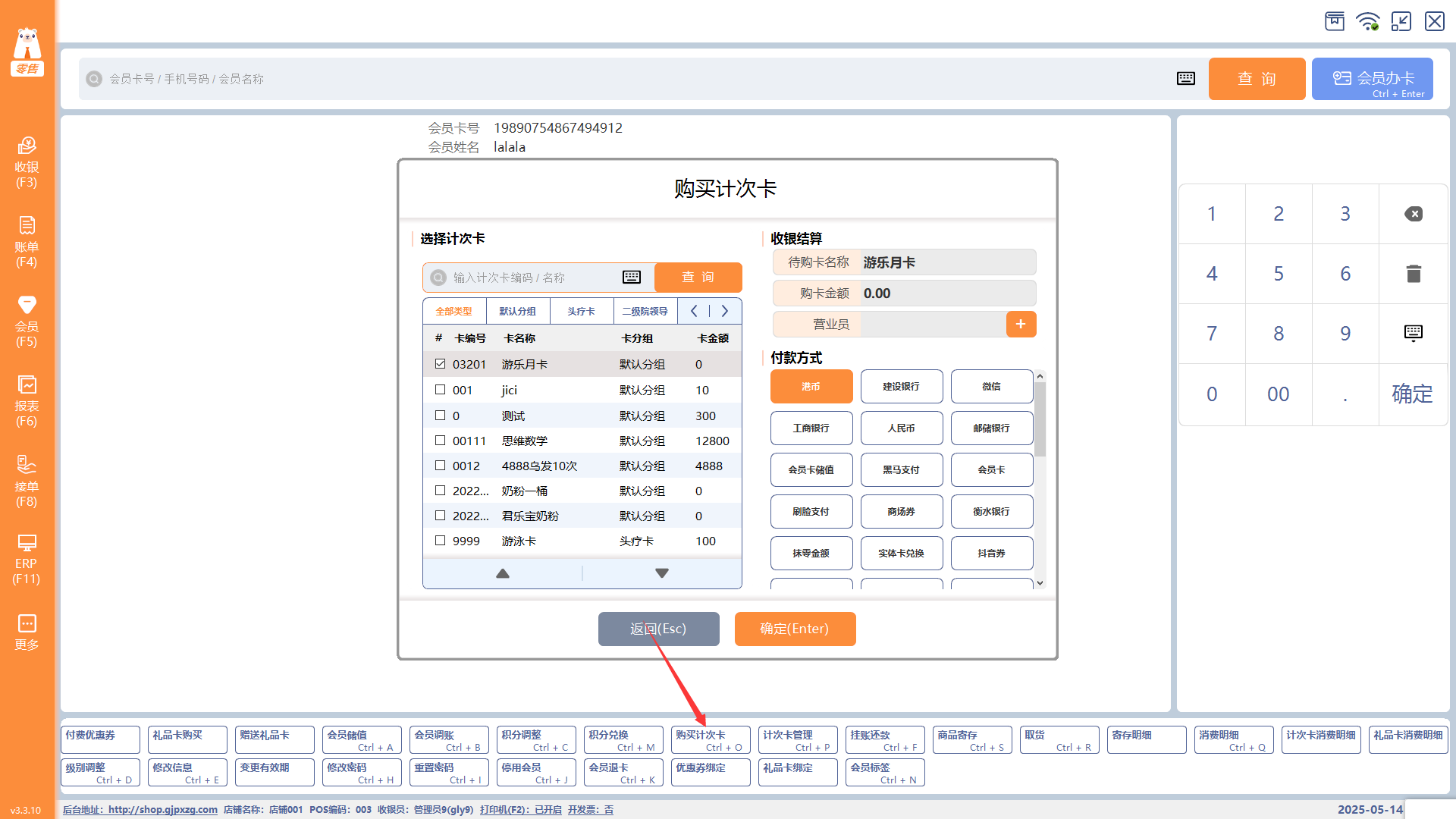Viewport: 1456px width, 819px height.
Task: Click the up triangle below card list
Action: pyautogui.click(x=502, y=573)
